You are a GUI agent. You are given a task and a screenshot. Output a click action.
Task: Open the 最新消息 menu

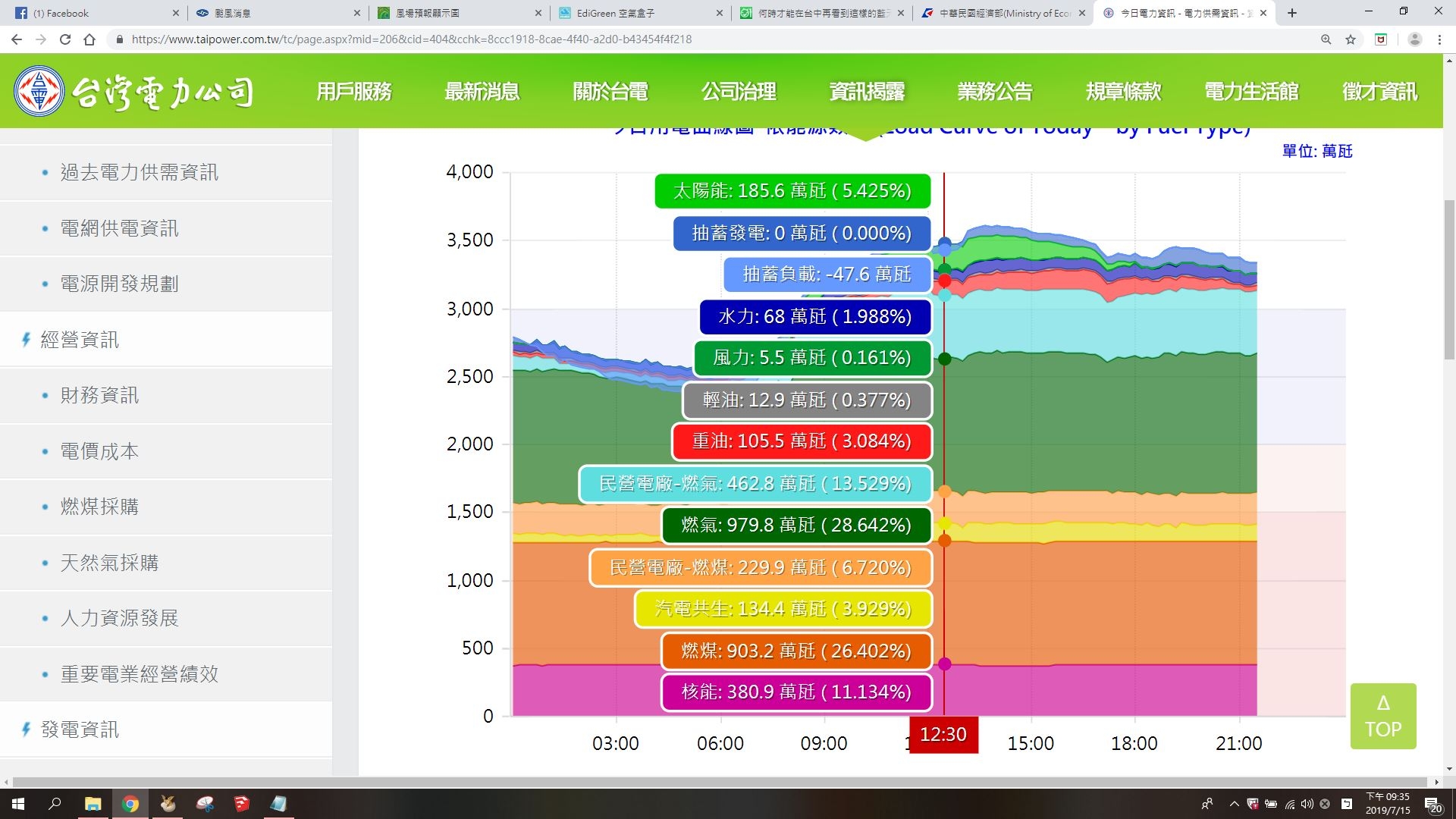[482, 92]
